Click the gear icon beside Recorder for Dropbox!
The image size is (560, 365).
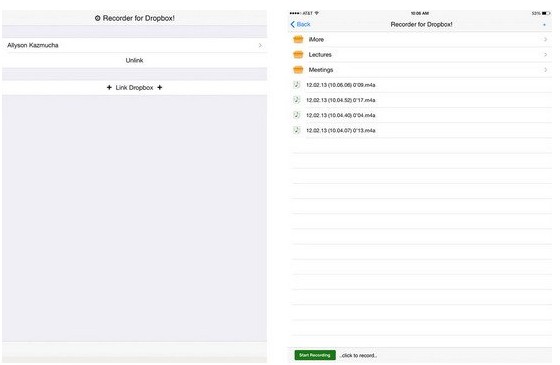click(x=98, y=18)
